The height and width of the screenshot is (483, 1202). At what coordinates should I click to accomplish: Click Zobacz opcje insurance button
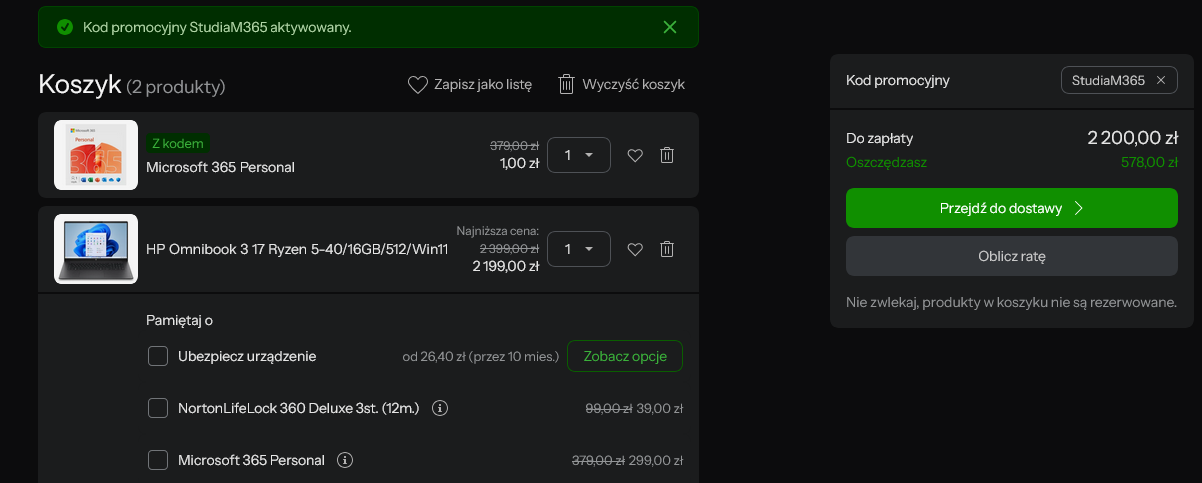pos(625,356)
